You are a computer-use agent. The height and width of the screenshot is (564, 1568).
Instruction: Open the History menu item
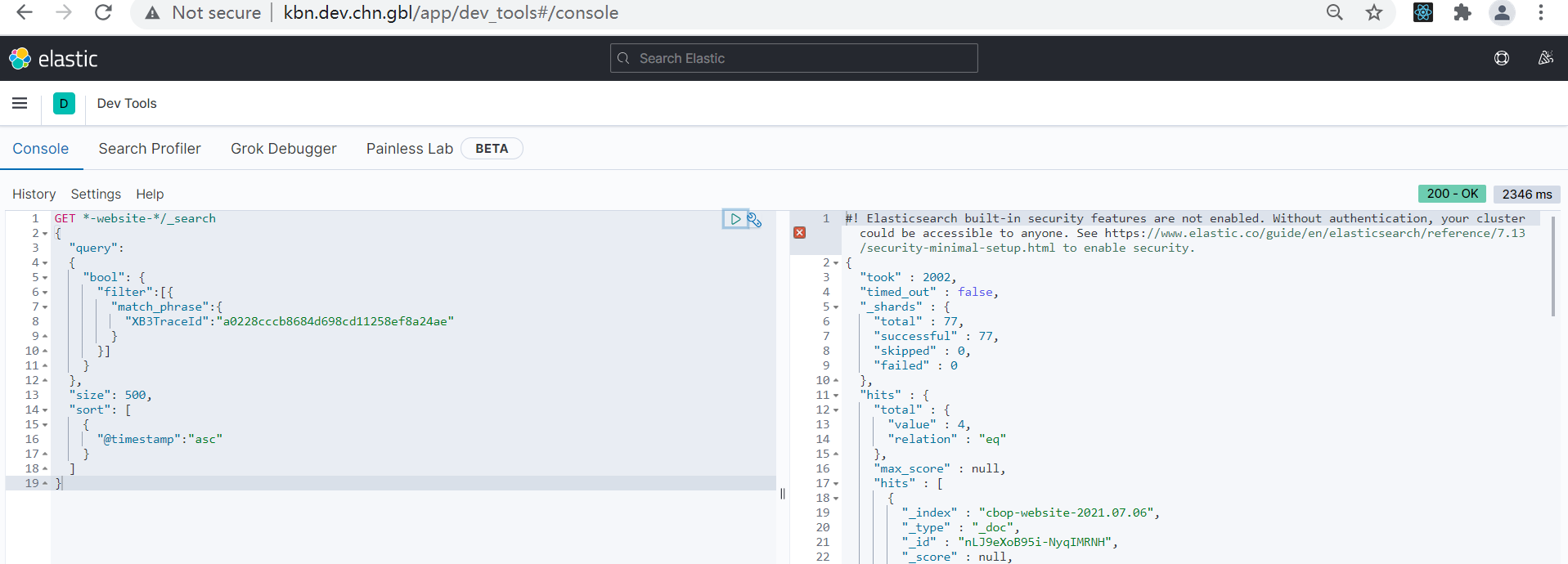[34, 195]
